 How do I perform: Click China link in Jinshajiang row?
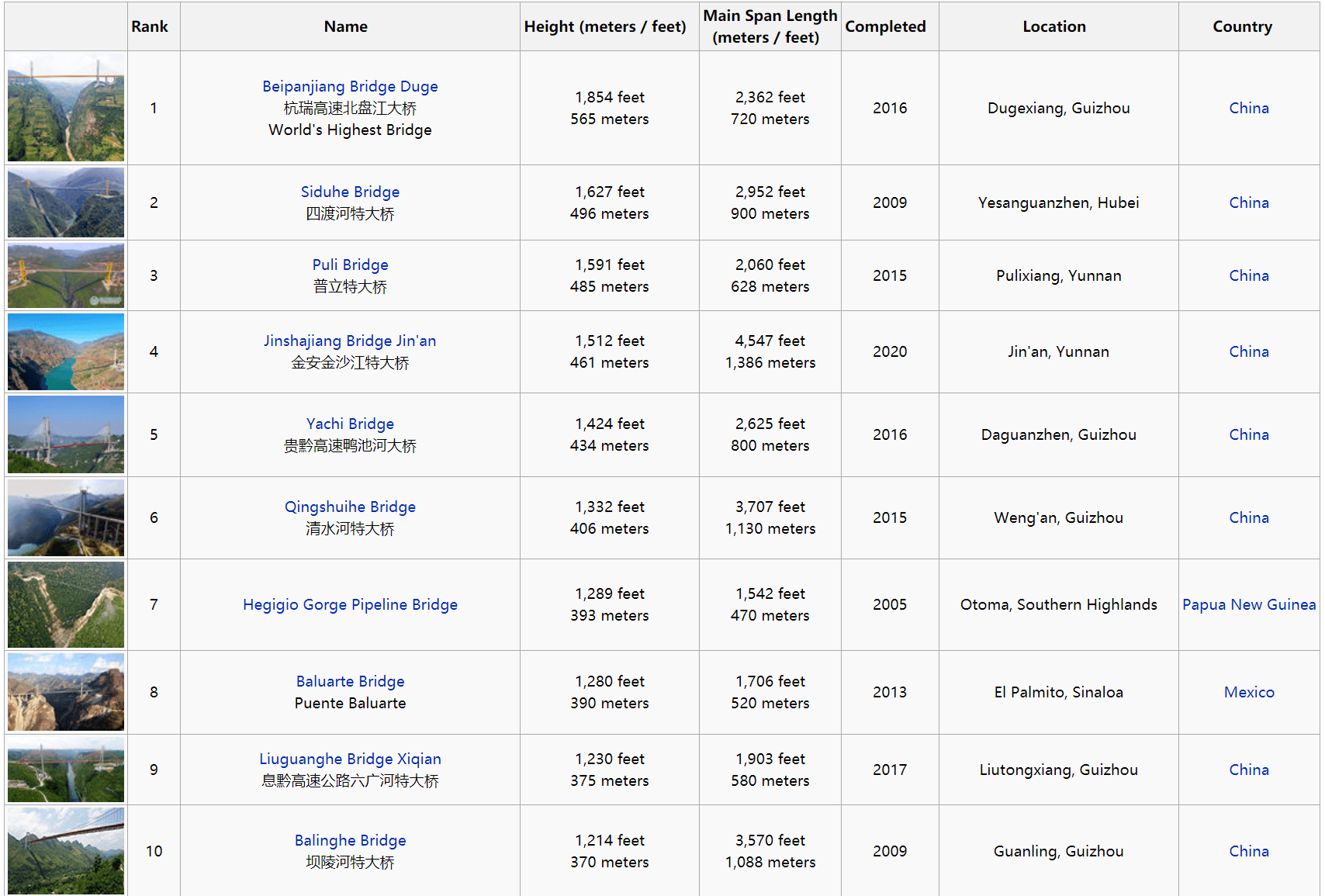point(1249,351)
